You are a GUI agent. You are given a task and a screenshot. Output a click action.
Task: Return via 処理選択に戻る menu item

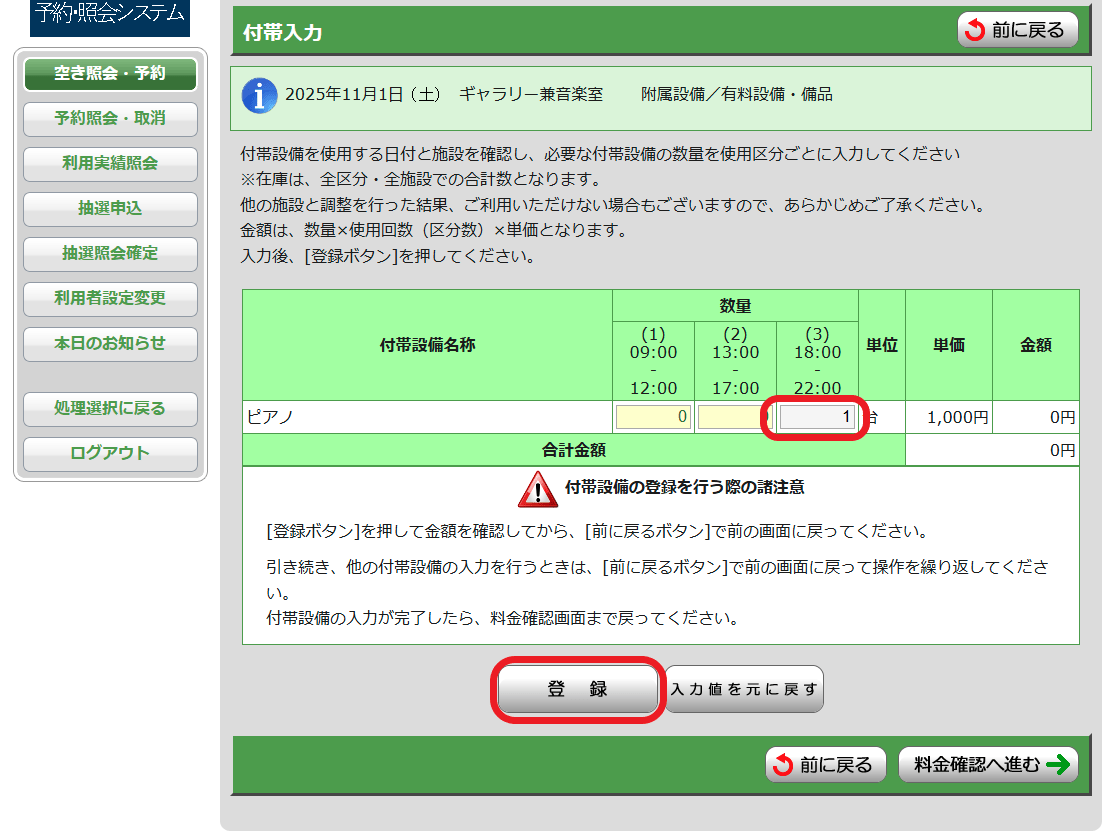(x=110, y=408)
